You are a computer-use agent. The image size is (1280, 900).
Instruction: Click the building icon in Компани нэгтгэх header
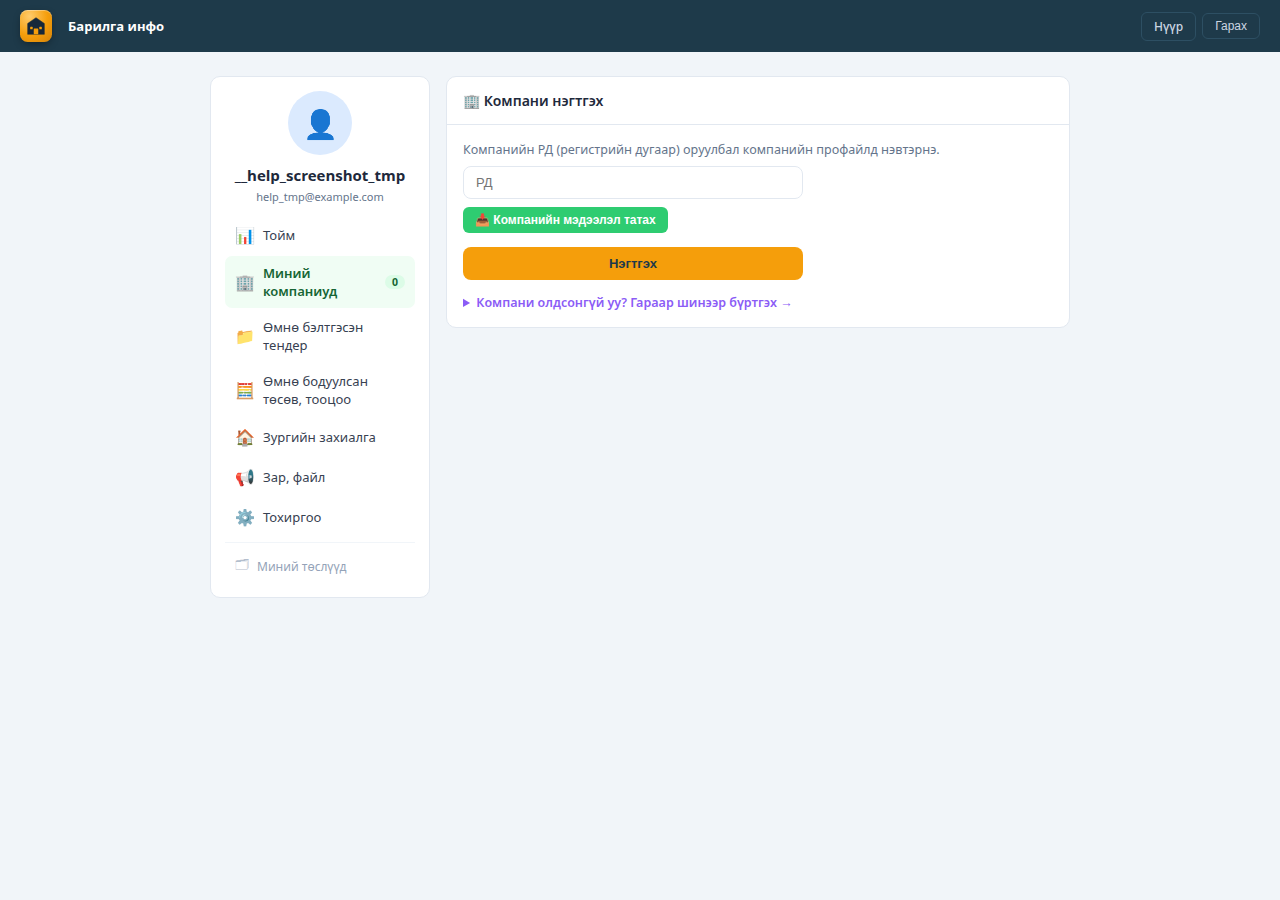coord(472,101)
